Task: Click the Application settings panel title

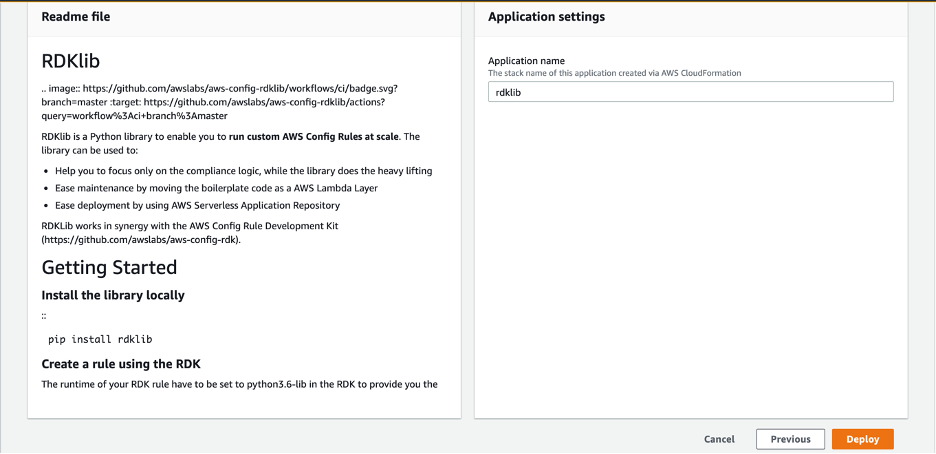Action: point(546,17)
